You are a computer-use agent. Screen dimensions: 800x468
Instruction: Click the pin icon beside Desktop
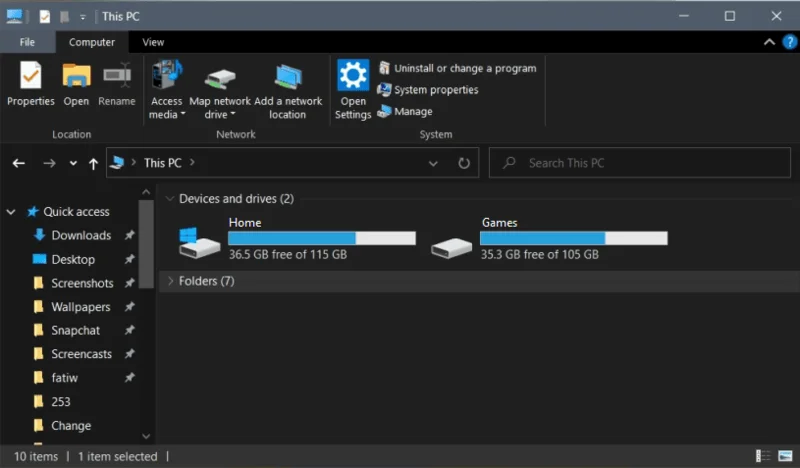pos(130,259)
